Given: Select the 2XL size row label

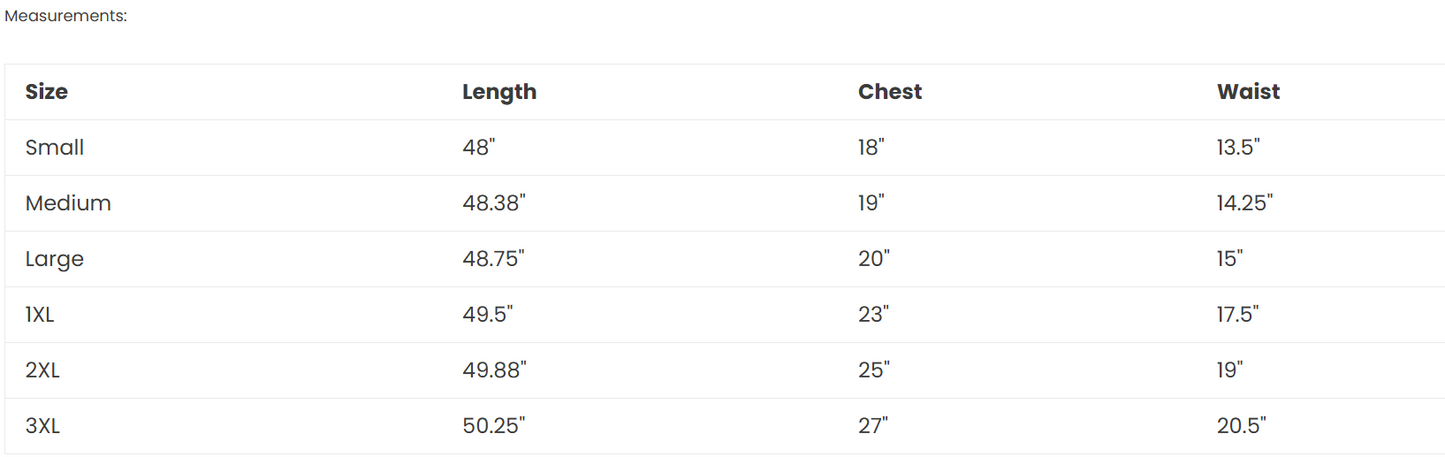Looking at the screenshot, I should pyautogui.click(x=43, y=370).
